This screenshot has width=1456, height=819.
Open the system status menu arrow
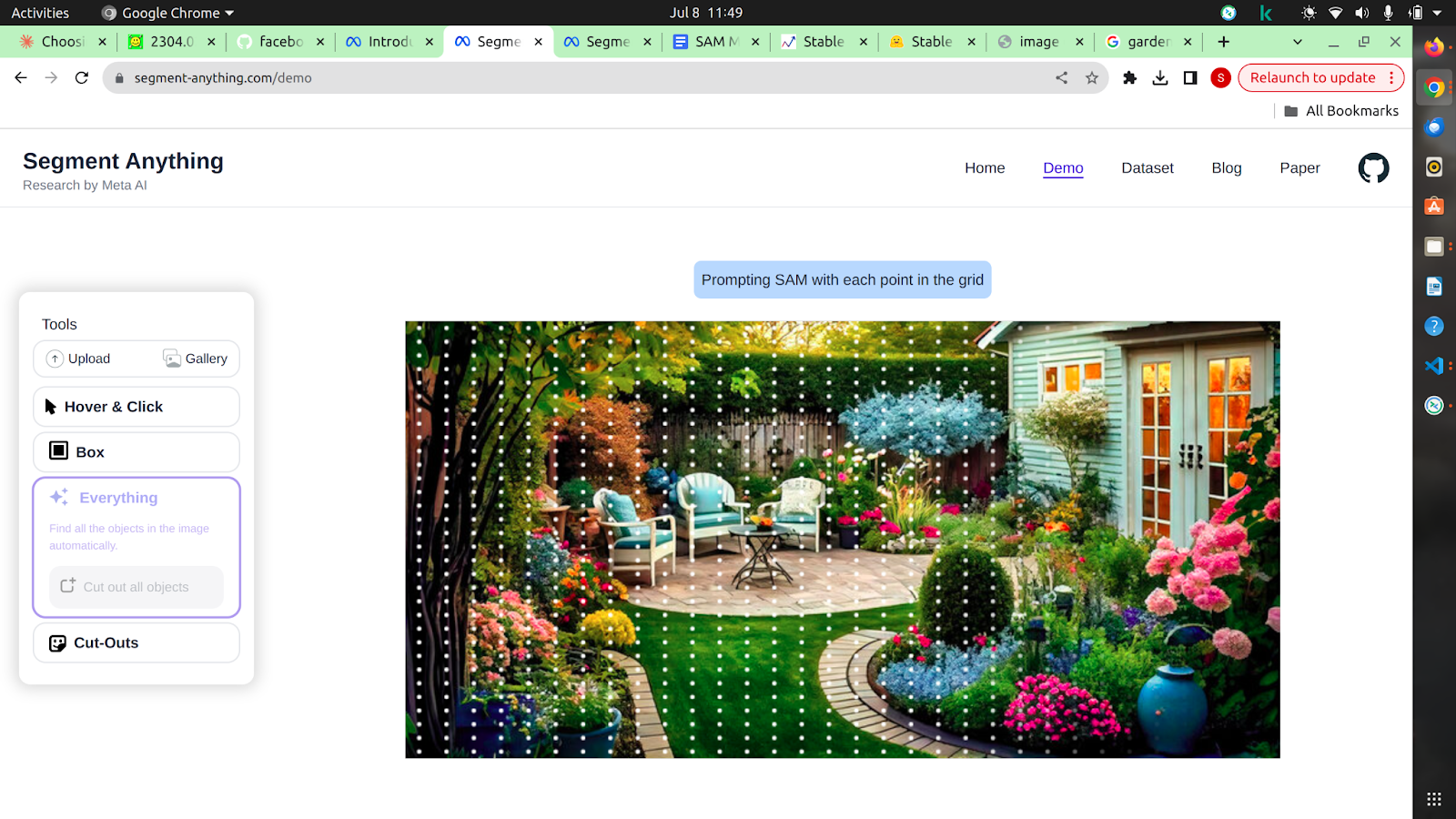click(1438, 13)
